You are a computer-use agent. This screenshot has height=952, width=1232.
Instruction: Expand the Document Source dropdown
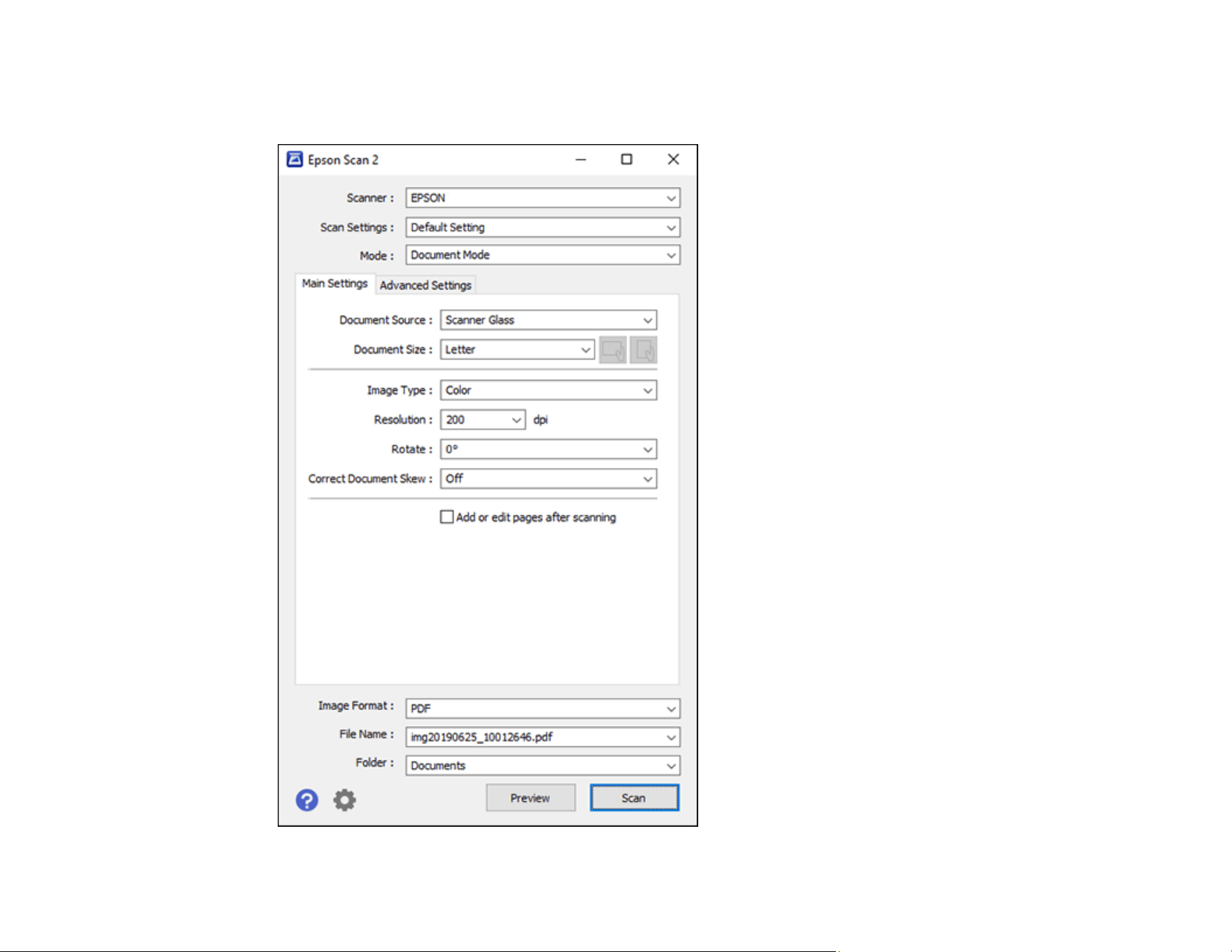[x=548, y=320]
